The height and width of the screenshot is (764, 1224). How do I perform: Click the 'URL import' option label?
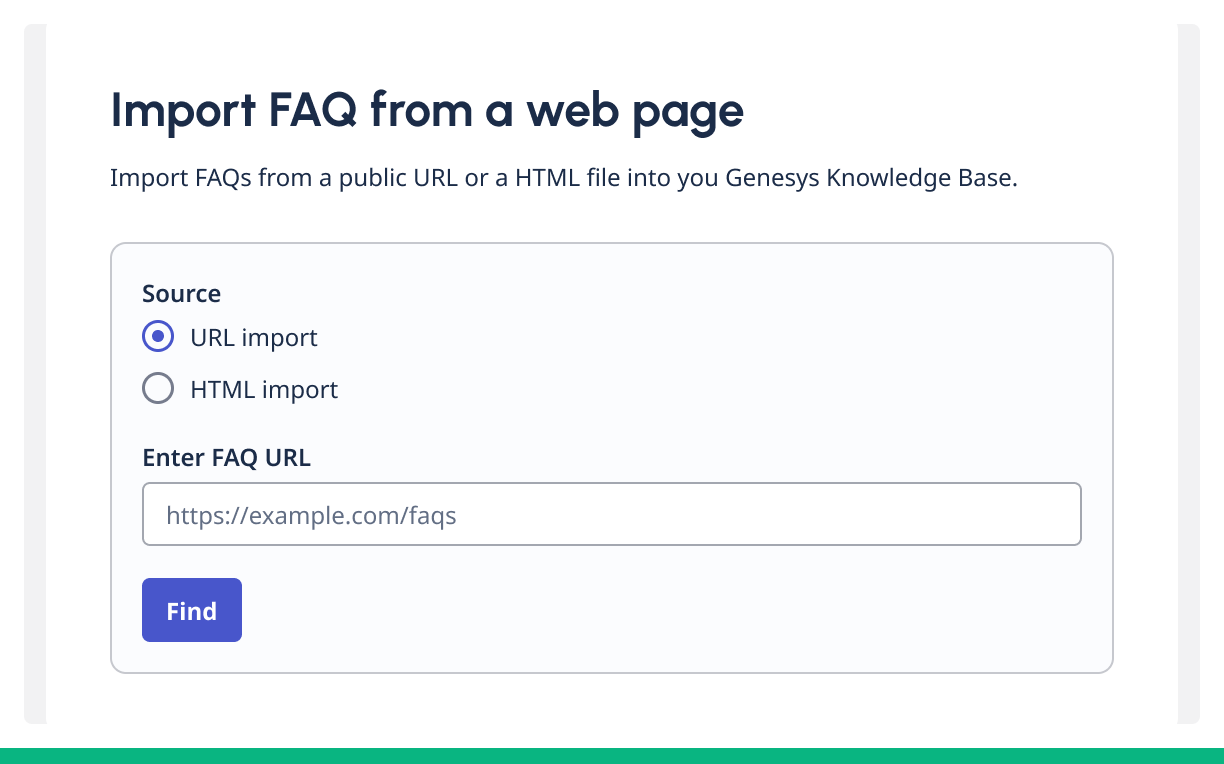[x=254, y=338]
